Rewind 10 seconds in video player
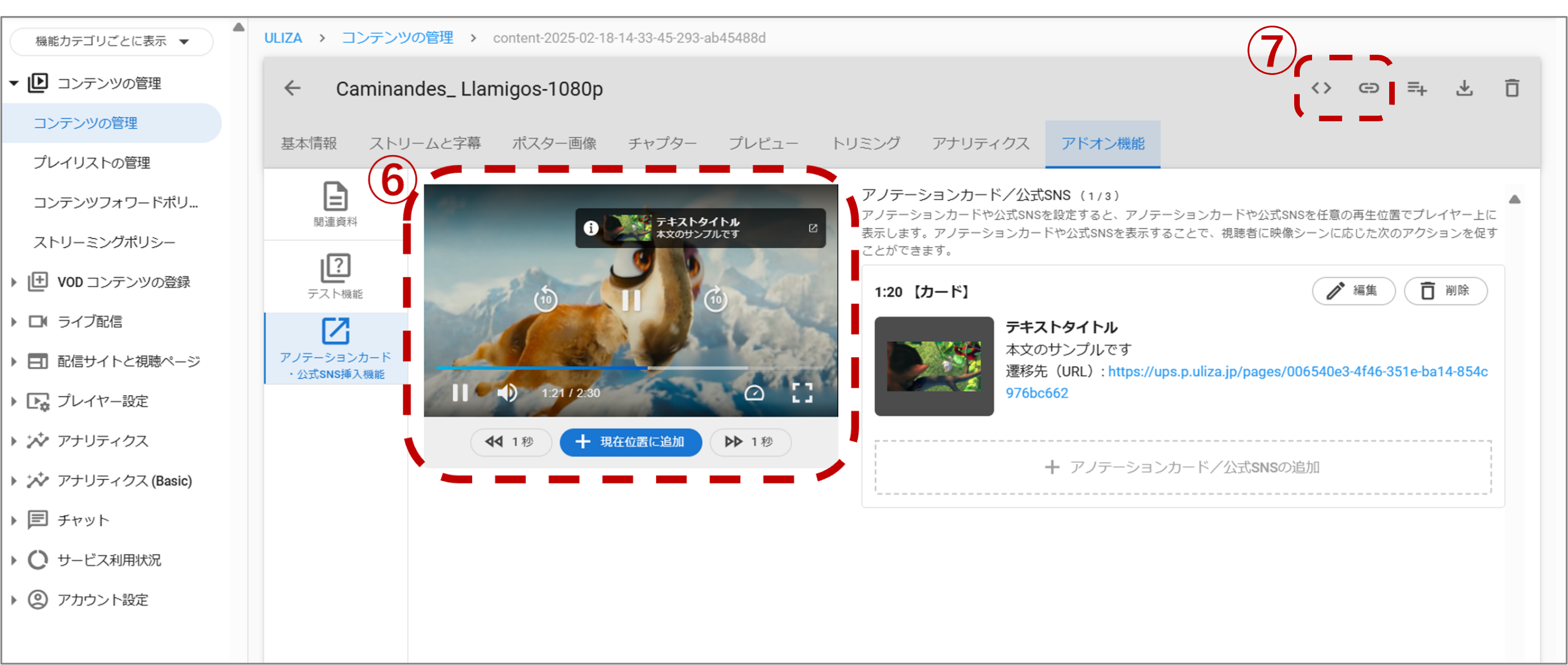 [x=545, y=299]
